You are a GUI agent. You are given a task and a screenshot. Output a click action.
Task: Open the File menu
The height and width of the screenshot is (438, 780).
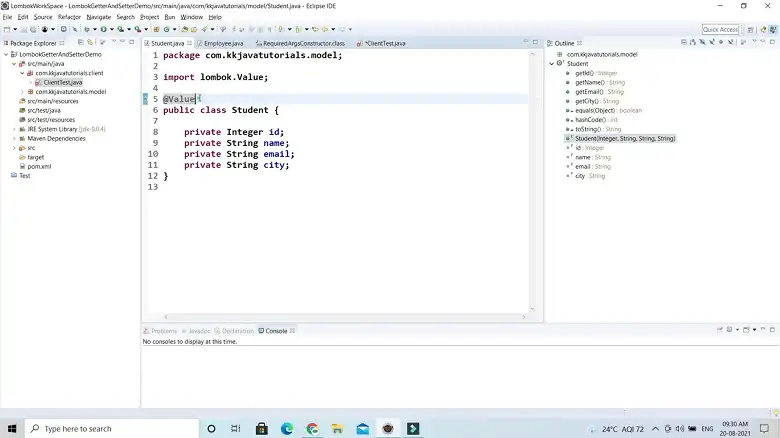tap(7, 17)
